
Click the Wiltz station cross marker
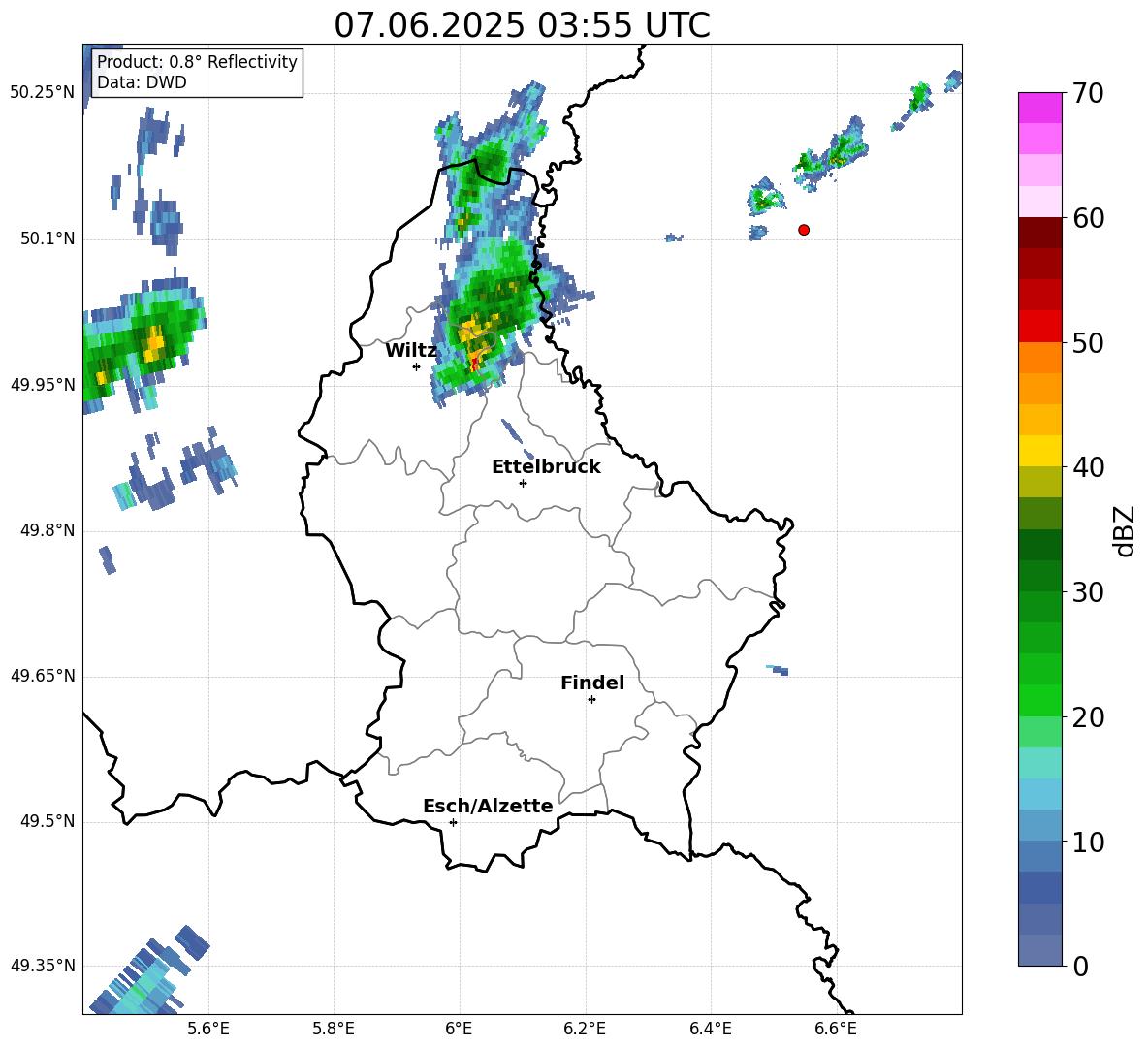(x=417, y=366)
